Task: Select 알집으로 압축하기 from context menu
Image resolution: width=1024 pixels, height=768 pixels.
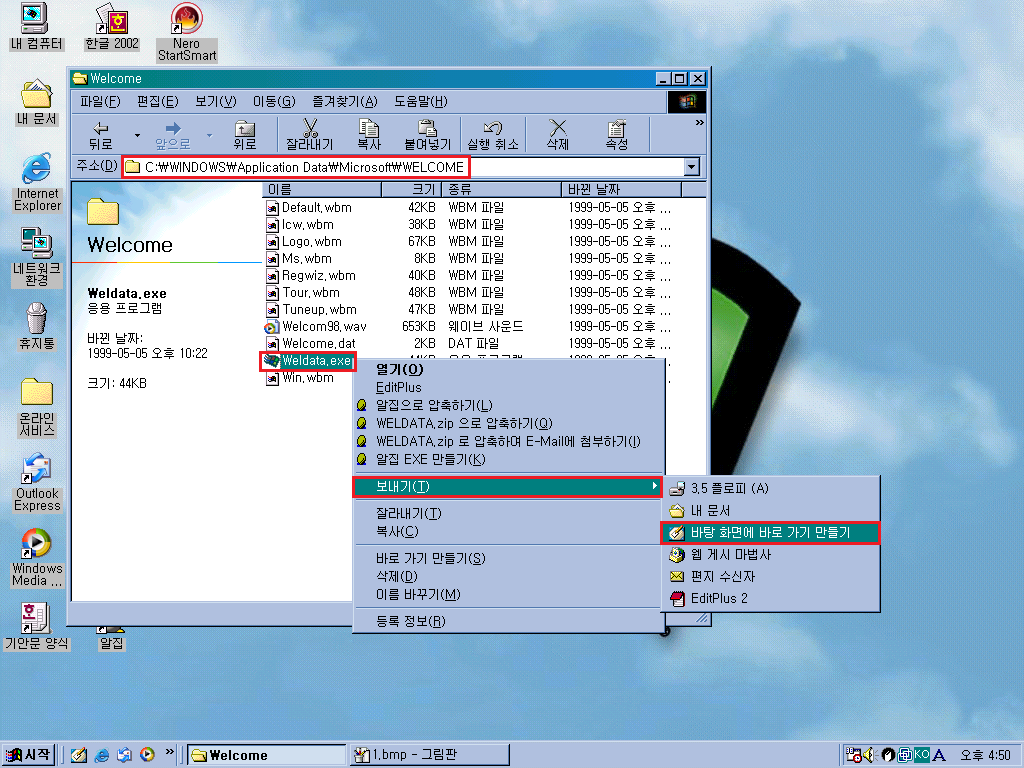Action: pos(434,405)
